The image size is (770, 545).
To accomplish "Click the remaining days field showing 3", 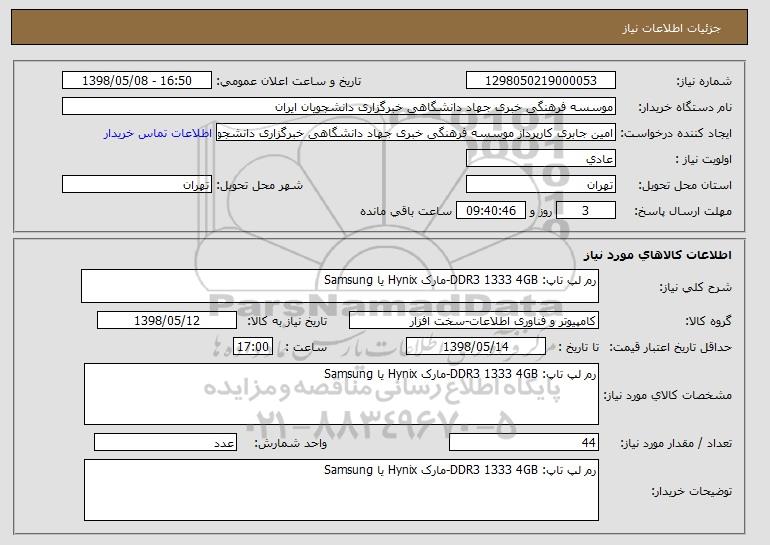I will (585, 211).
